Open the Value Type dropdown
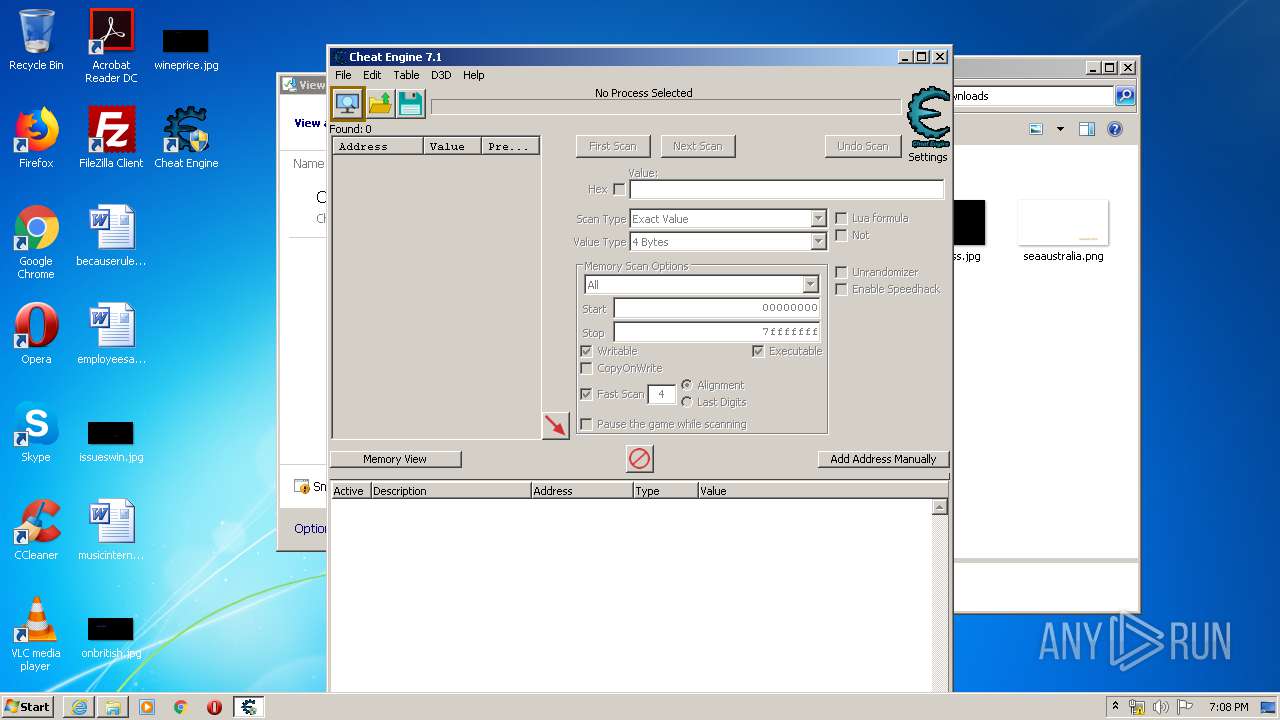Image resolution: width=1280 pixels, height=720 pixels. tap(728, 242)
